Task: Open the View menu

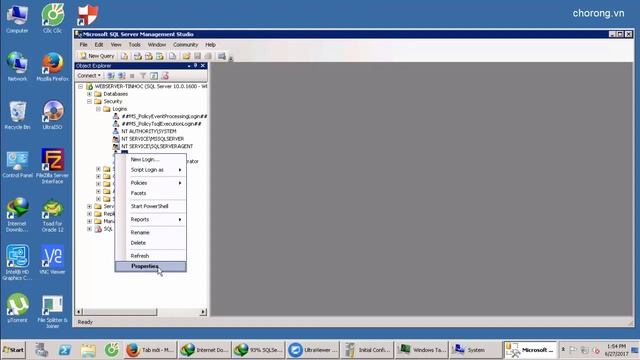Action: click(116, 44)
